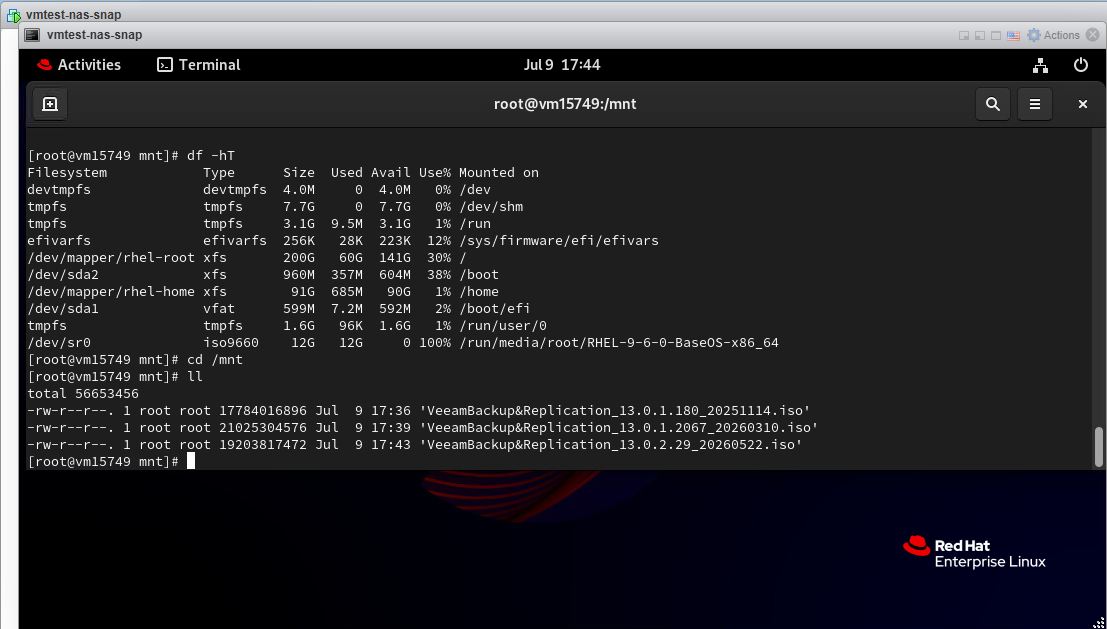Click the console window frame icon
The image size is (1107, 629).
click(996, 35)
